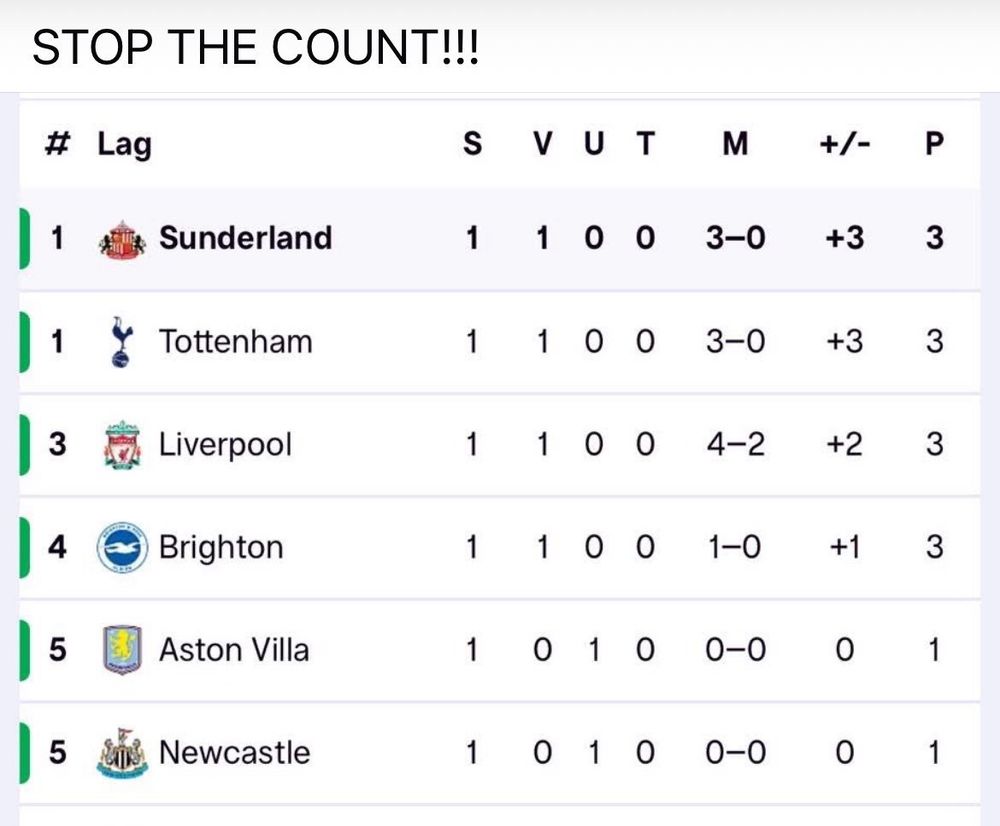Click the Sunderland club crest
This screenshot has height=826, width=1000.
pos(122,239)
